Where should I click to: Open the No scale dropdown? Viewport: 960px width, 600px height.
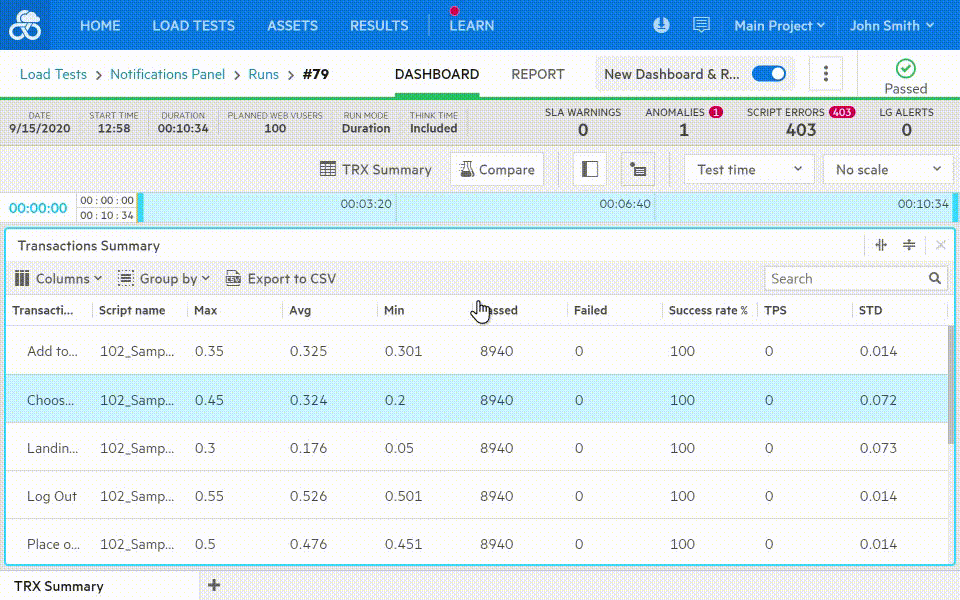click(888, 170)
